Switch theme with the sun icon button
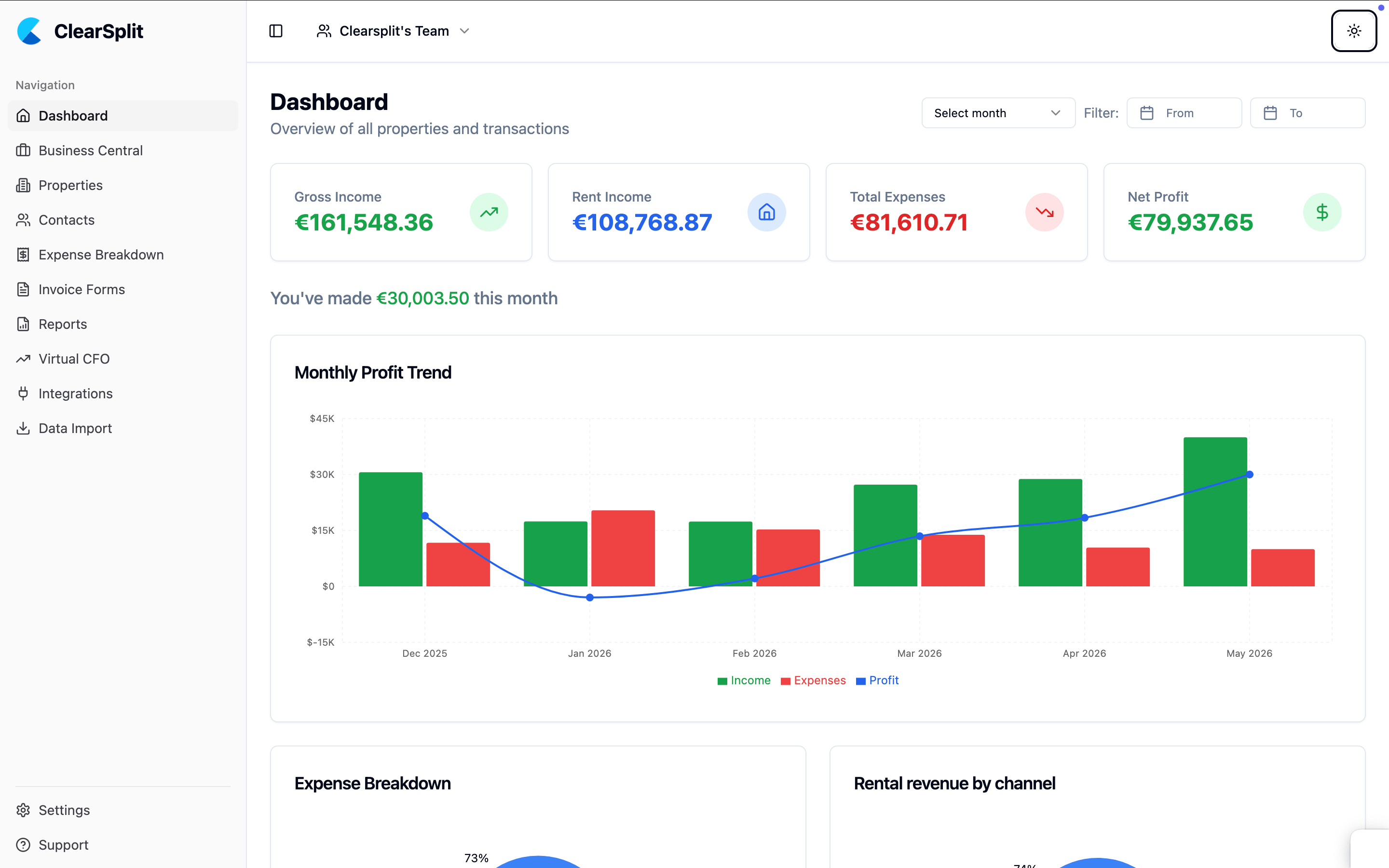 (1354, 31)
